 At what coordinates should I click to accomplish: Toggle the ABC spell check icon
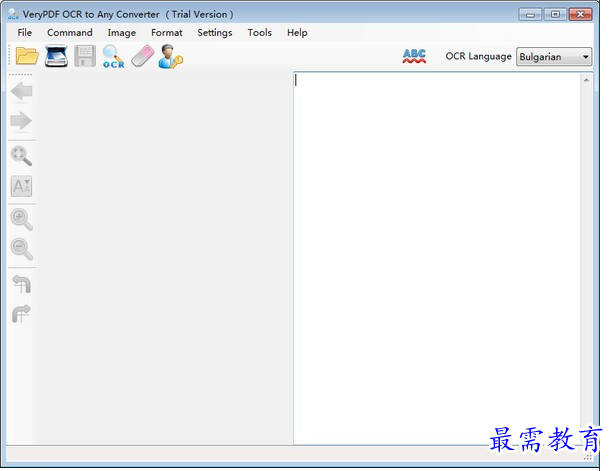pos(414,56)
